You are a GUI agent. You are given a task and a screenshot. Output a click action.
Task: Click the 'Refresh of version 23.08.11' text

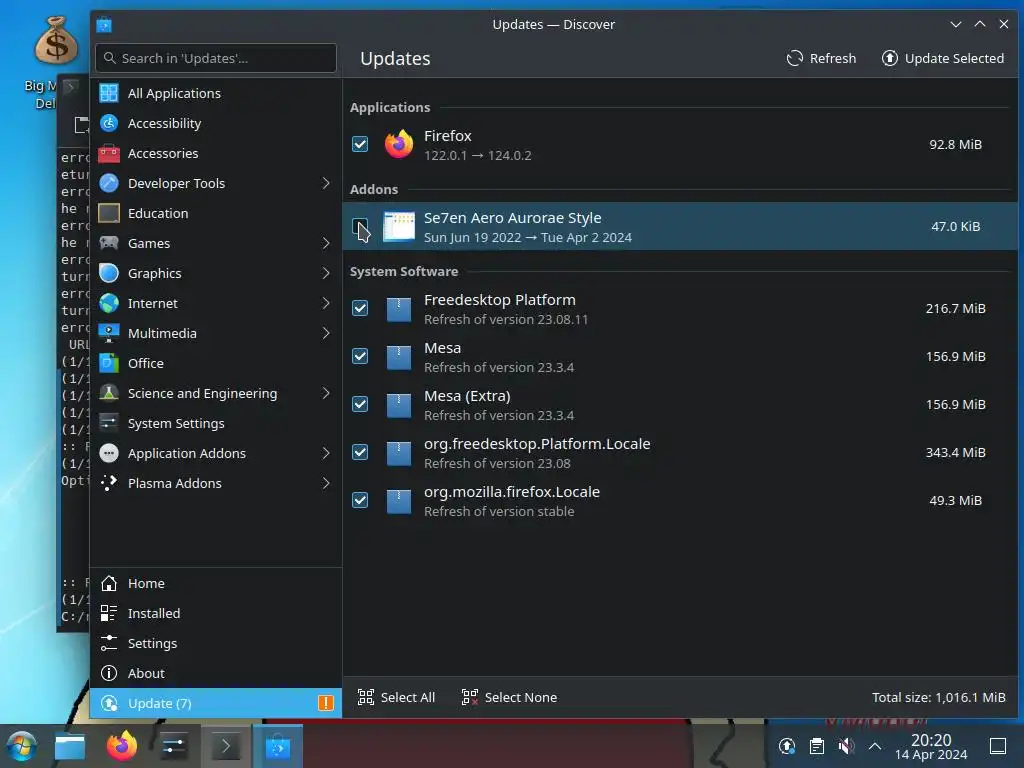(506, 320)
